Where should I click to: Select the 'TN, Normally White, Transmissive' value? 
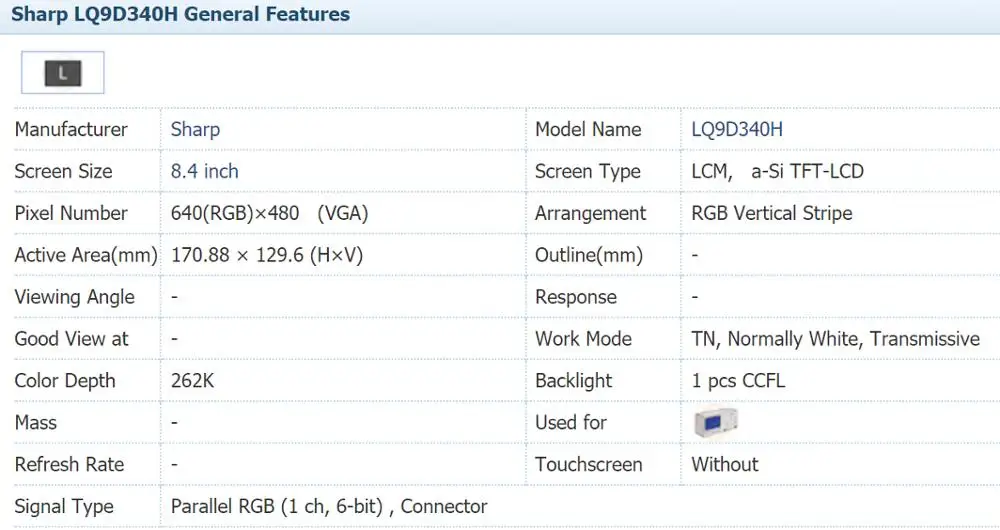(835, 339)
